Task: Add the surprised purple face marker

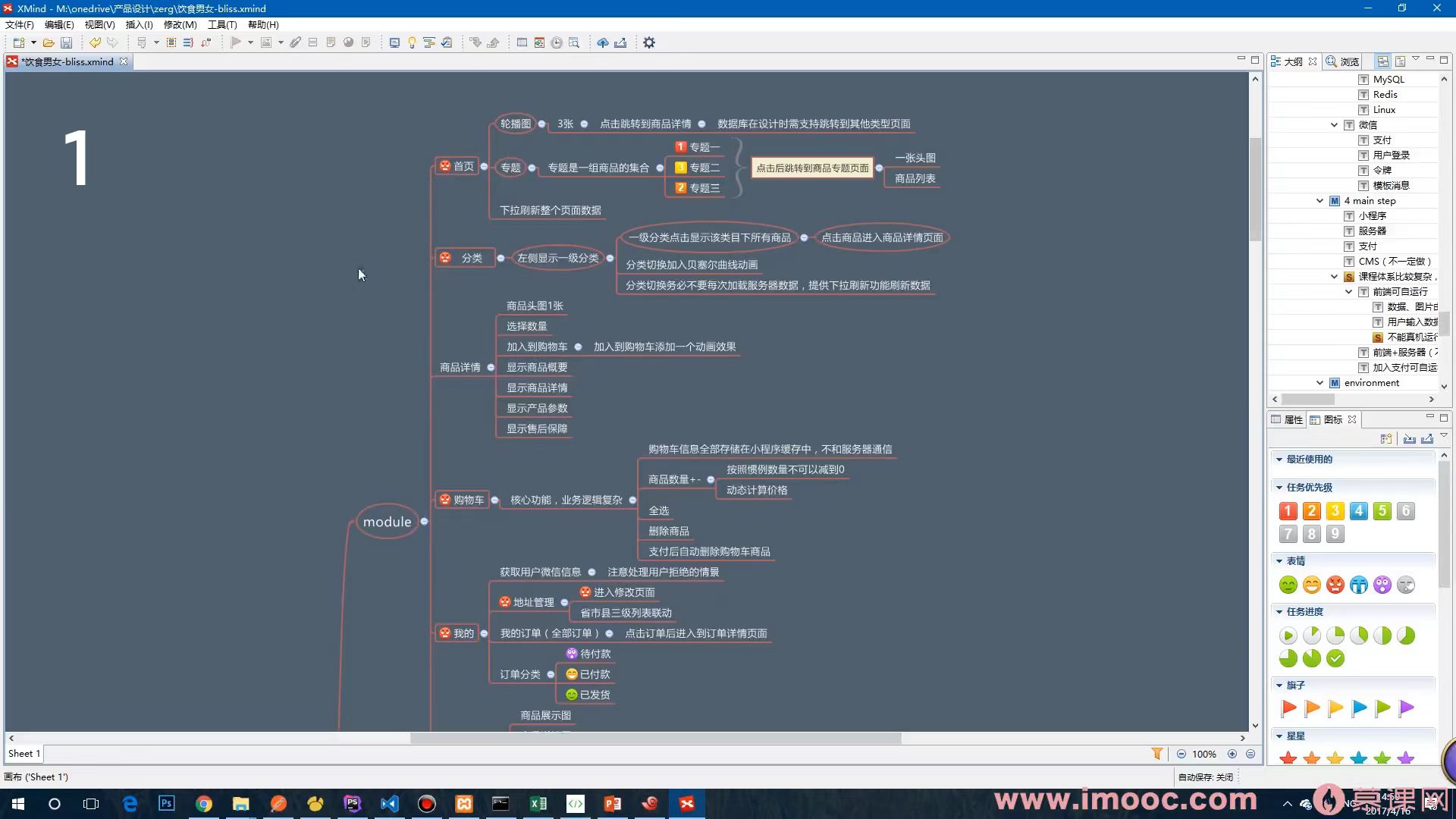Action: coord(1382,585)
